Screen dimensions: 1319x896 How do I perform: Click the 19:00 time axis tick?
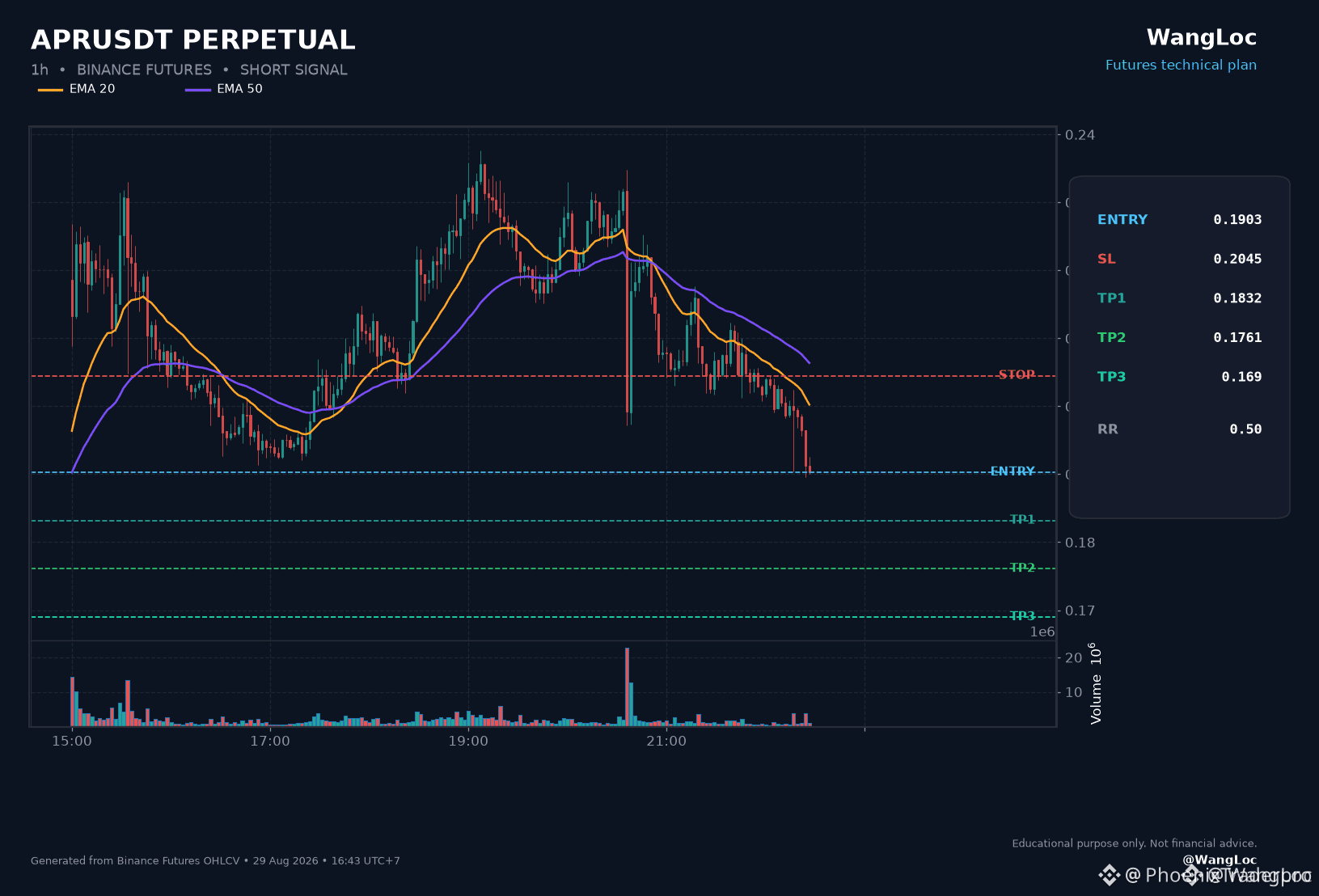click(468, 742)
